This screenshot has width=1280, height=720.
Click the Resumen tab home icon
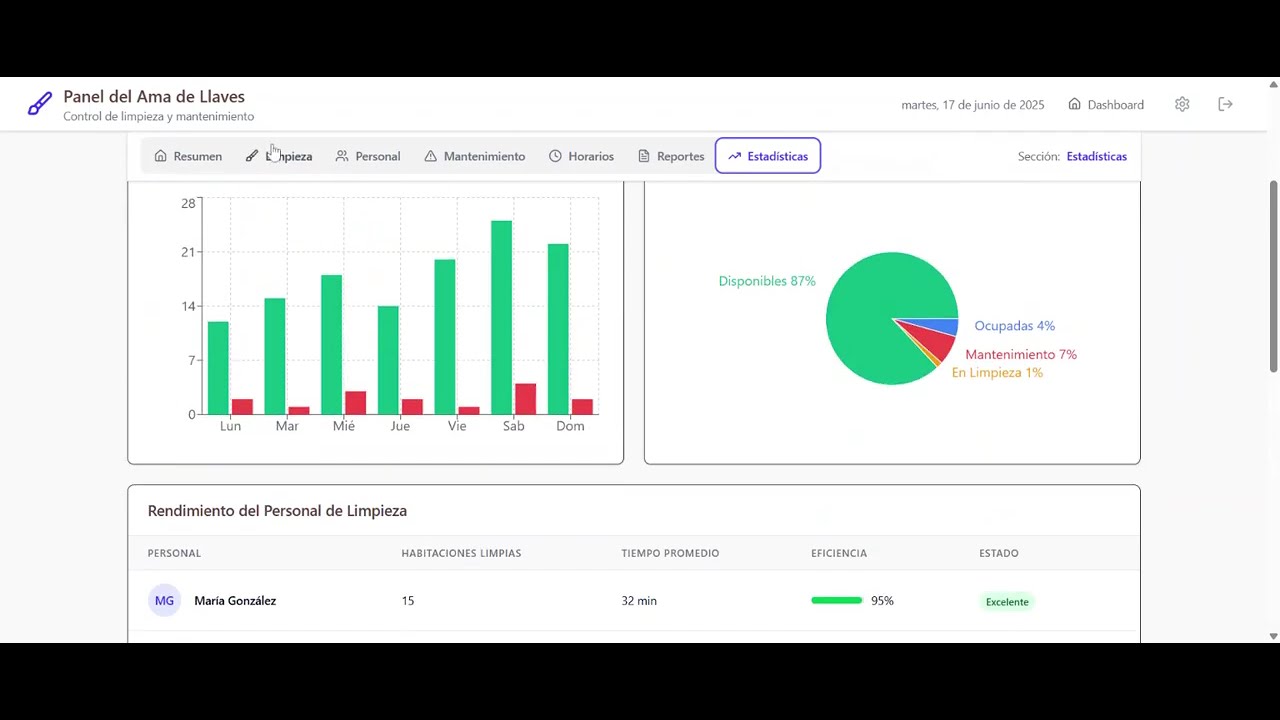point(160,156)
